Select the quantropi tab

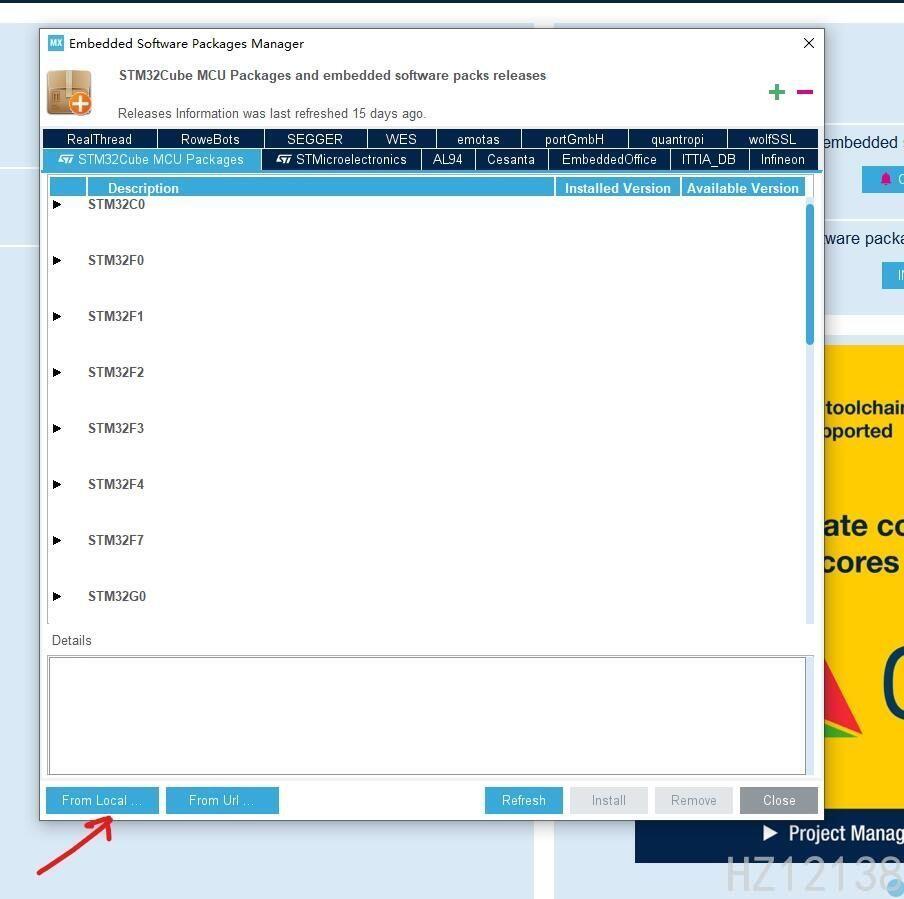tap(677, 139)
